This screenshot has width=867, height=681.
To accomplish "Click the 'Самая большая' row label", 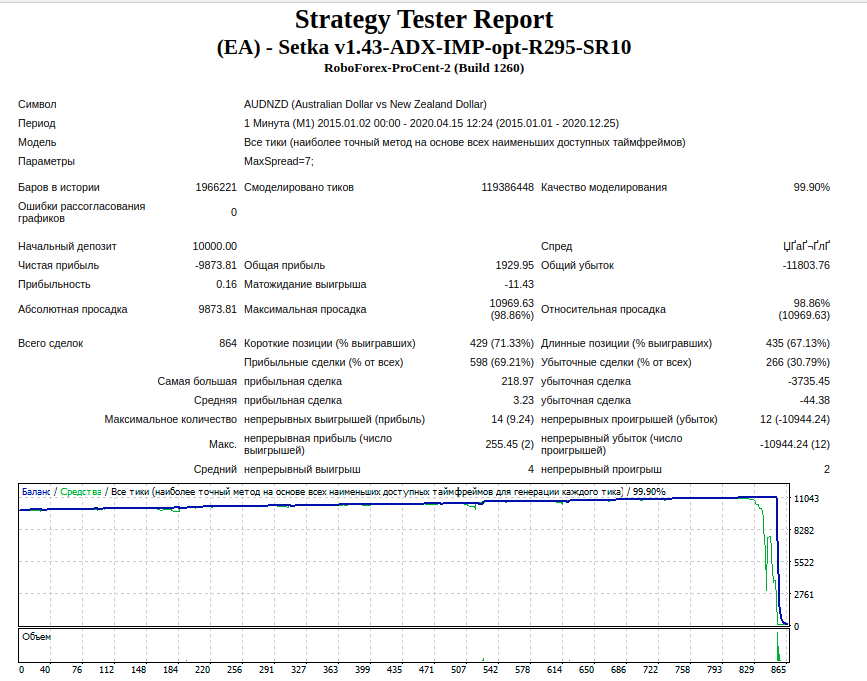I will [x=197, y=381].
